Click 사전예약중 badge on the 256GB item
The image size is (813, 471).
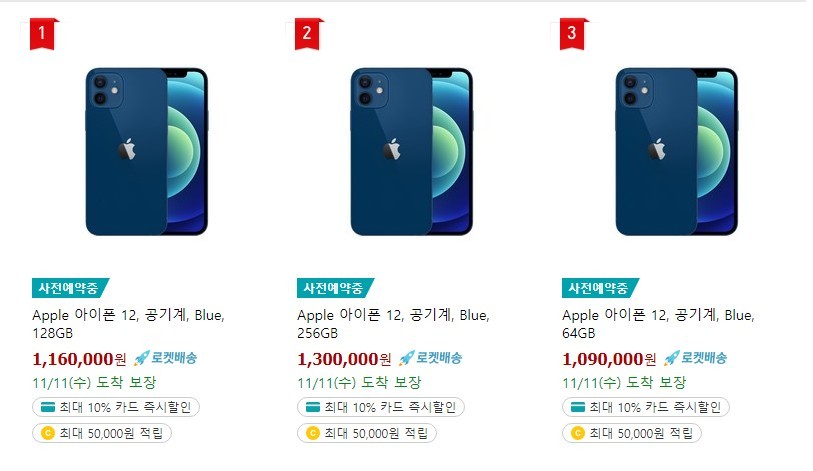click(335, 288)
